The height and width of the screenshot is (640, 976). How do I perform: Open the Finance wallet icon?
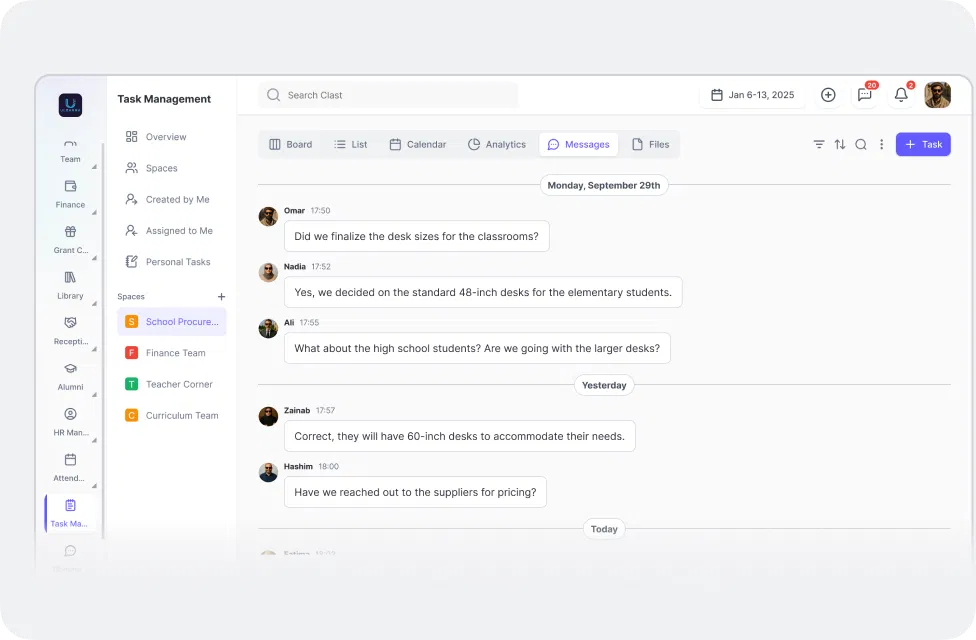(x=70, y=186)
